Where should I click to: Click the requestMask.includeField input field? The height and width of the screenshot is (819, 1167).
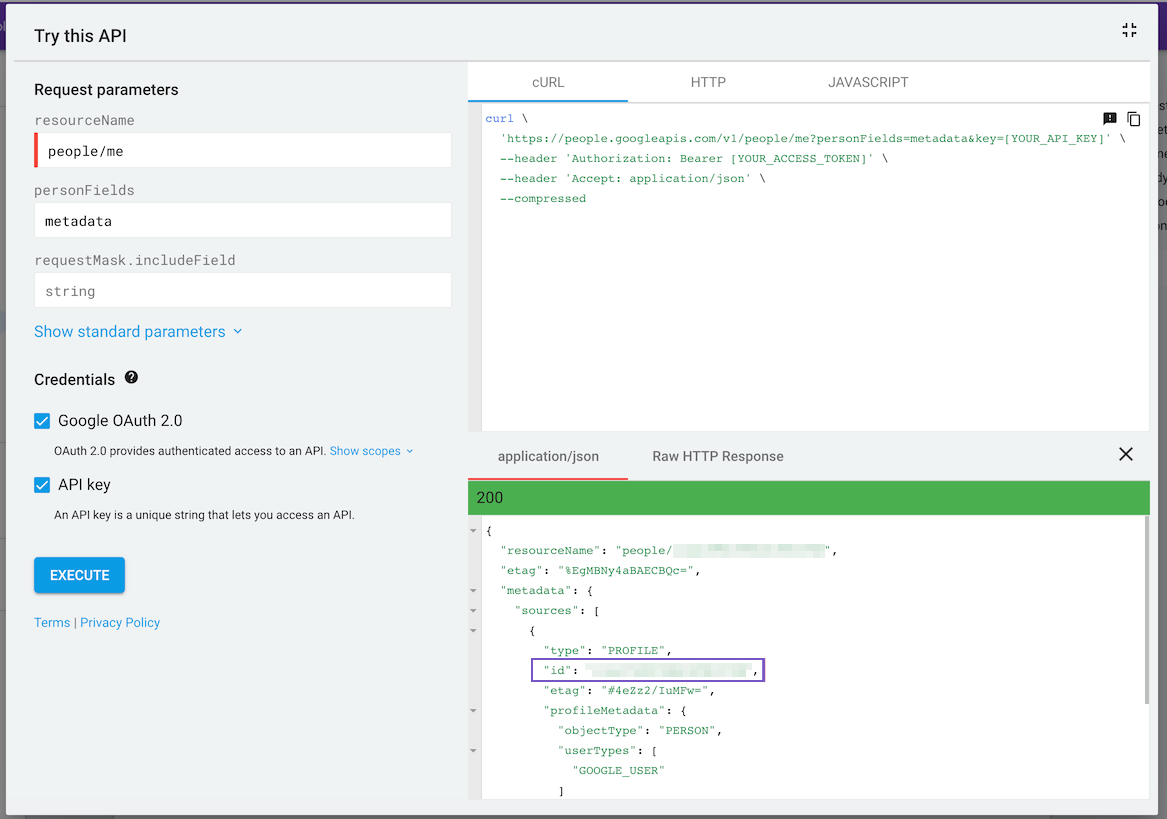(243, 290)
